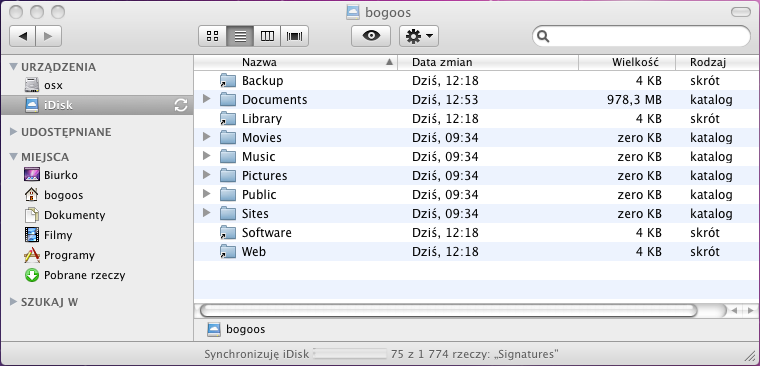Screen dimensions: 760x366
Task: Expand the Movies folder disclosure triangle
Action: coord(207,137)
